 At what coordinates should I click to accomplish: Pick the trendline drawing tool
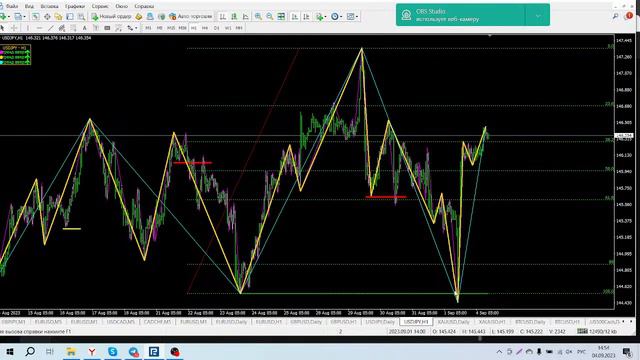[x=51, y=28]
